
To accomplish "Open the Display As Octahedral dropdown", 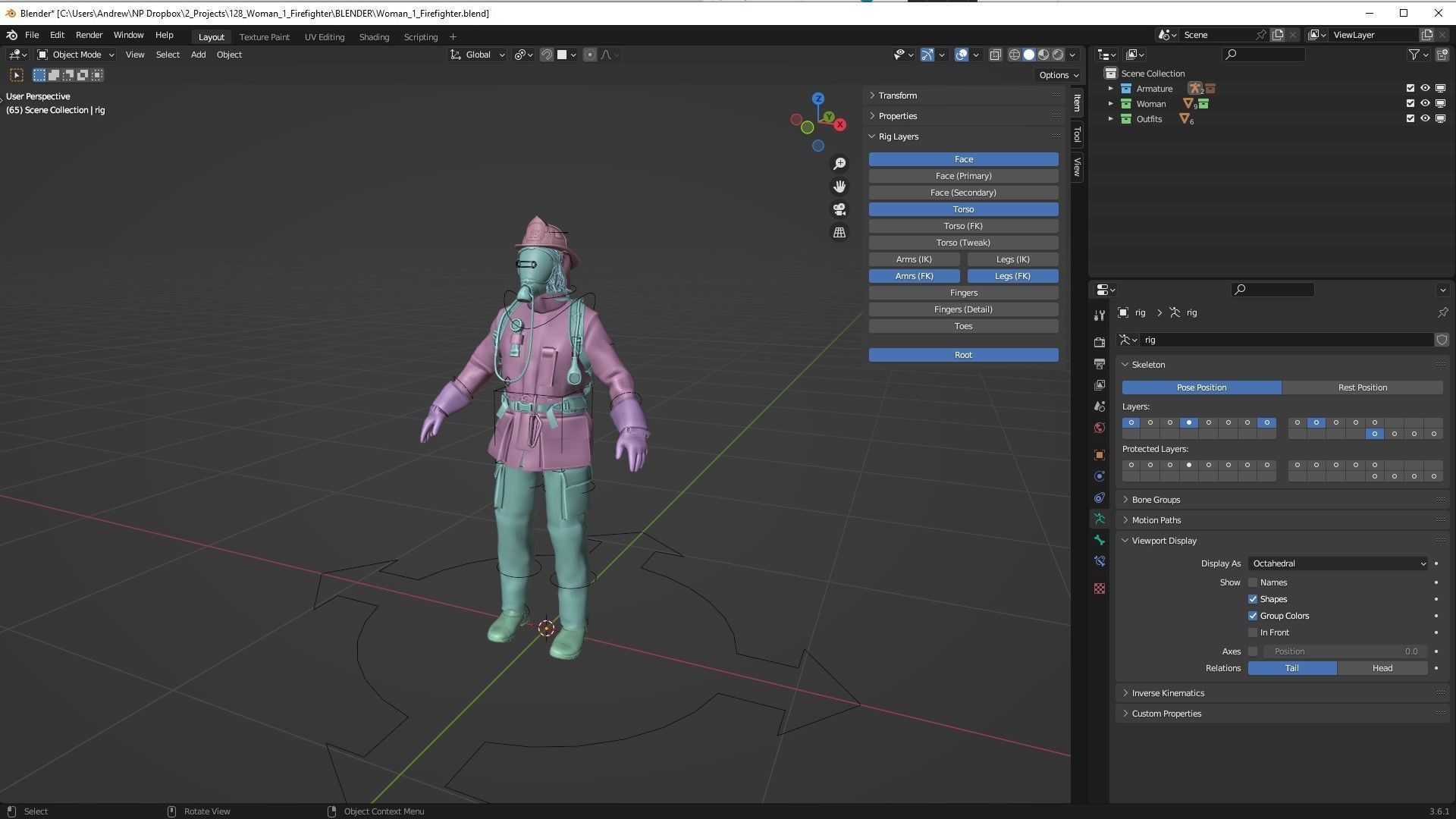I will tap(1338, 563).
